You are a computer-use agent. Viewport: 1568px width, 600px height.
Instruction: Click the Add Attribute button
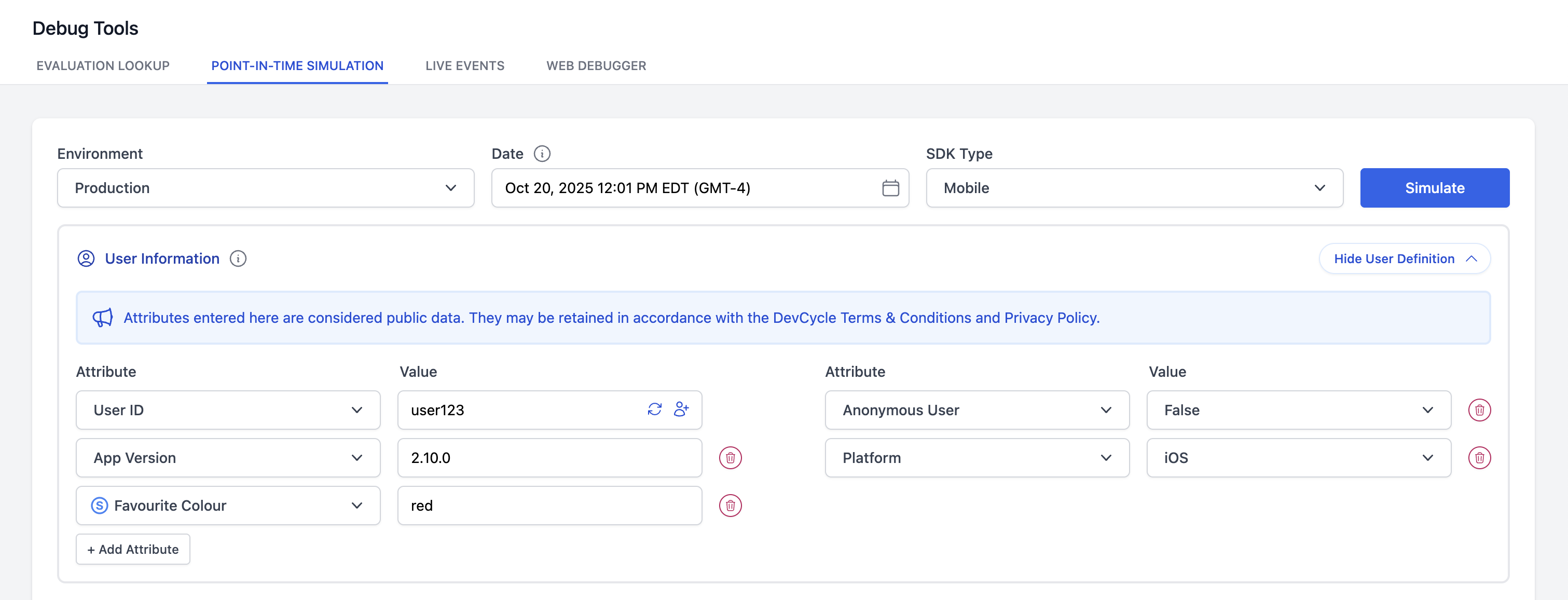133,550
